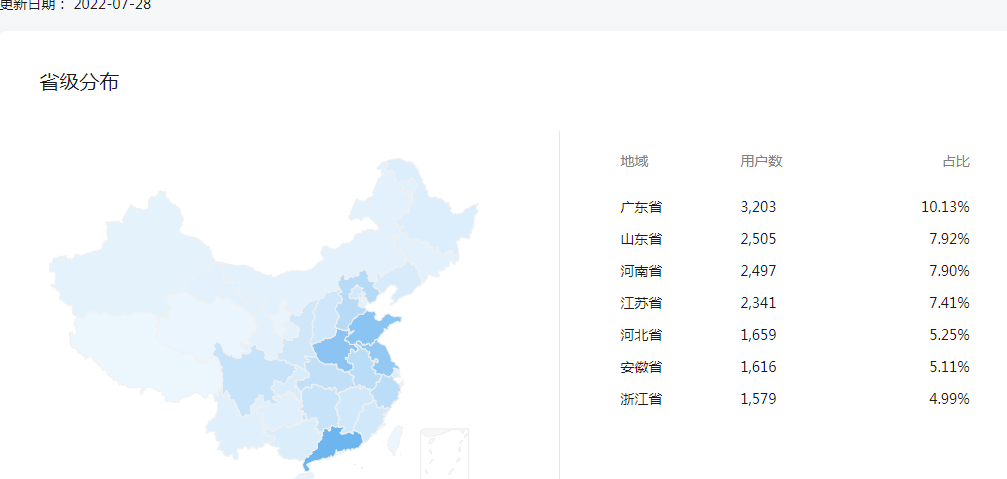Viewport: 1007px width, 479px height.
Task: Click the 7.92% percentage value
Action: (x=949, y=240)
